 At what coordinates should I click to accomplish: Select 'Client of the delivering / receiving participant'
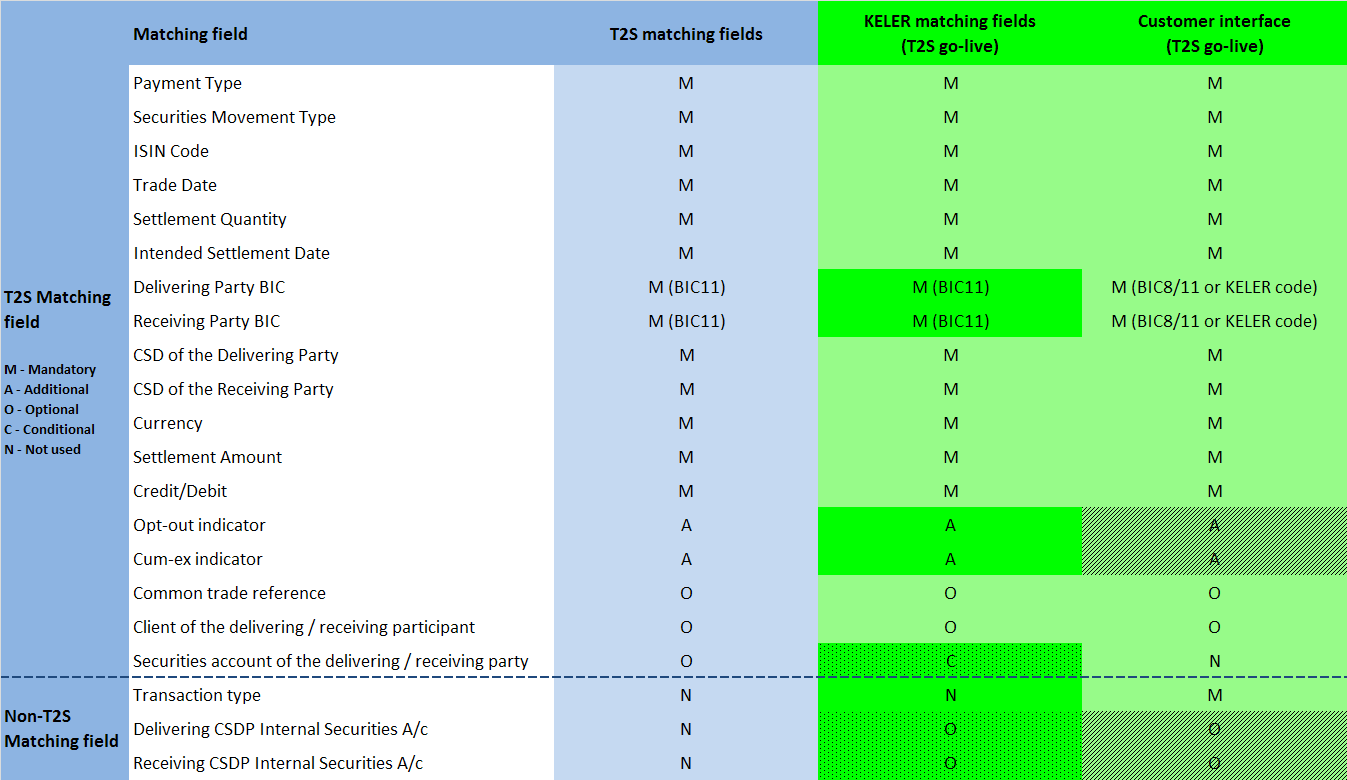(304, 627)
